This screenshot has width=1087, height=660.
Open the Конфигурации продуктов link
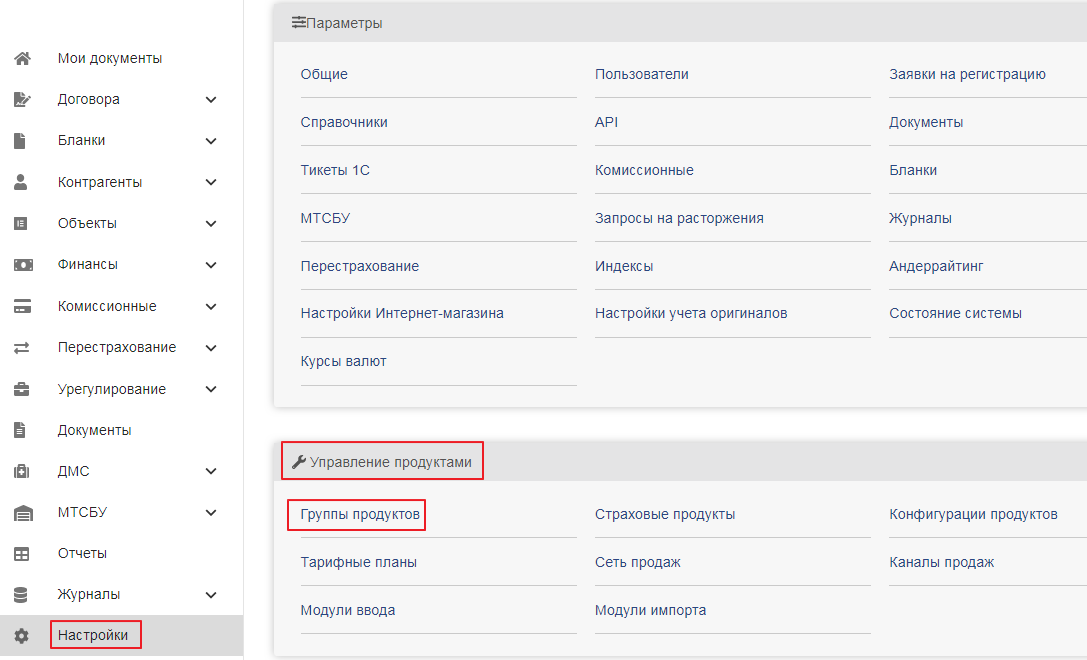click(973, 514)
